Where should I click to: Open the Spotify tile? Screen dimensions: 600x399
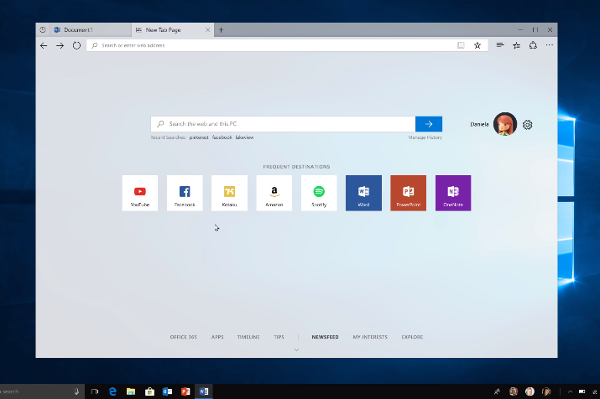[319, 193]
